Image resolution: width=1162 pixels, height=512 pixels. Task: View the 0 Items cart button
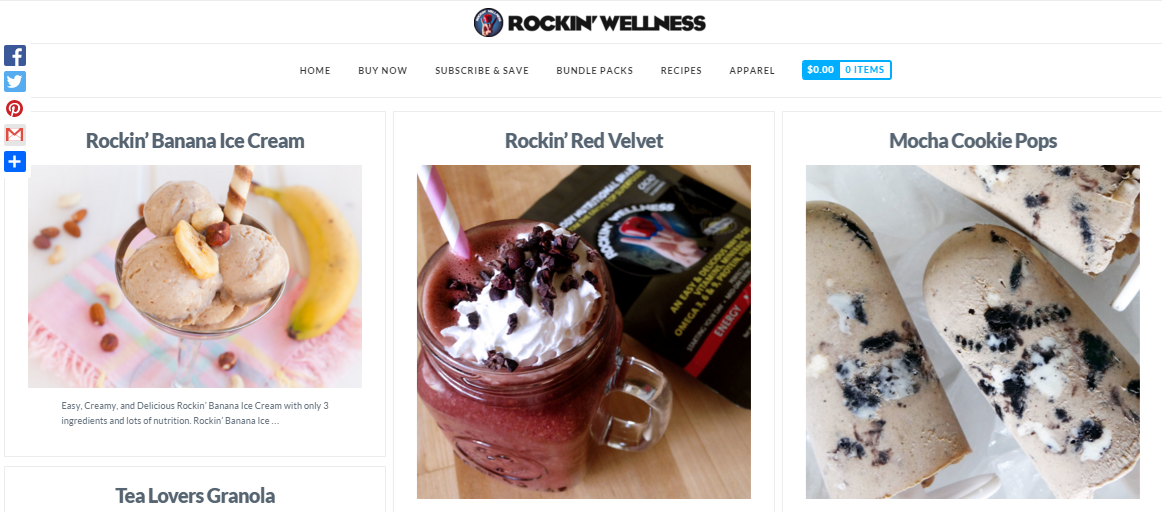click(865, 70)
